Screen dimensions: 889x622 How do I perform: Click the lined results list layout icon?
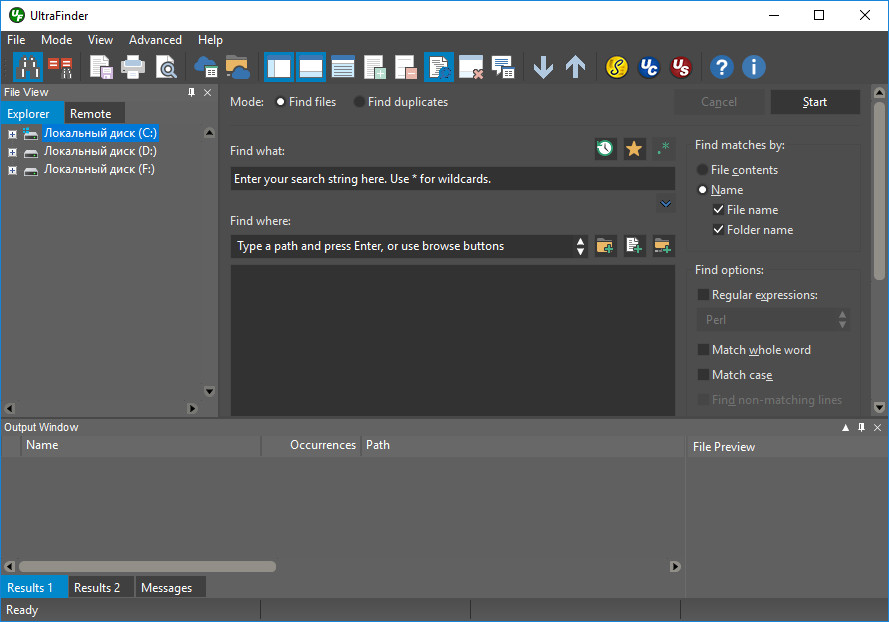tap(343, 67)
